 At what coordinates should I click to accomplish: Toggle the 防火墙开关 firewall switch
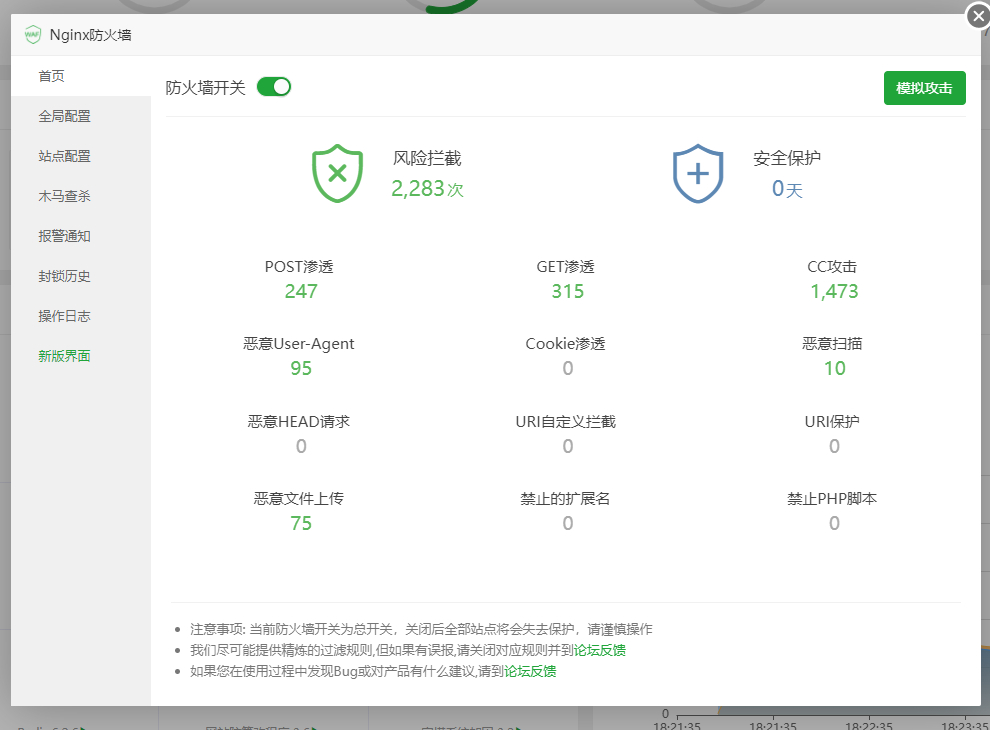coord(273,87)
